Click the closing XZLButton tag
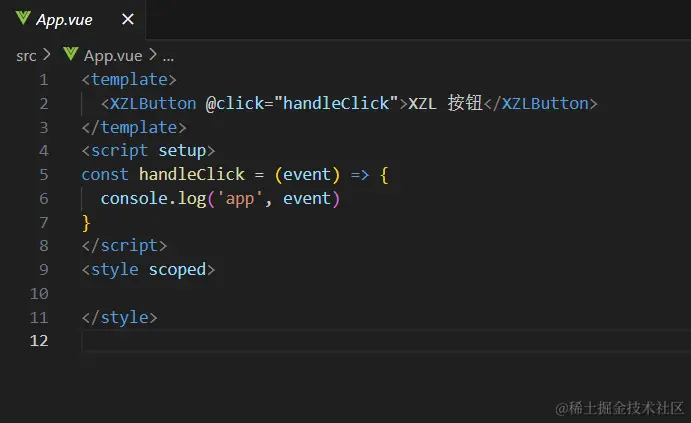 (540, 104)
